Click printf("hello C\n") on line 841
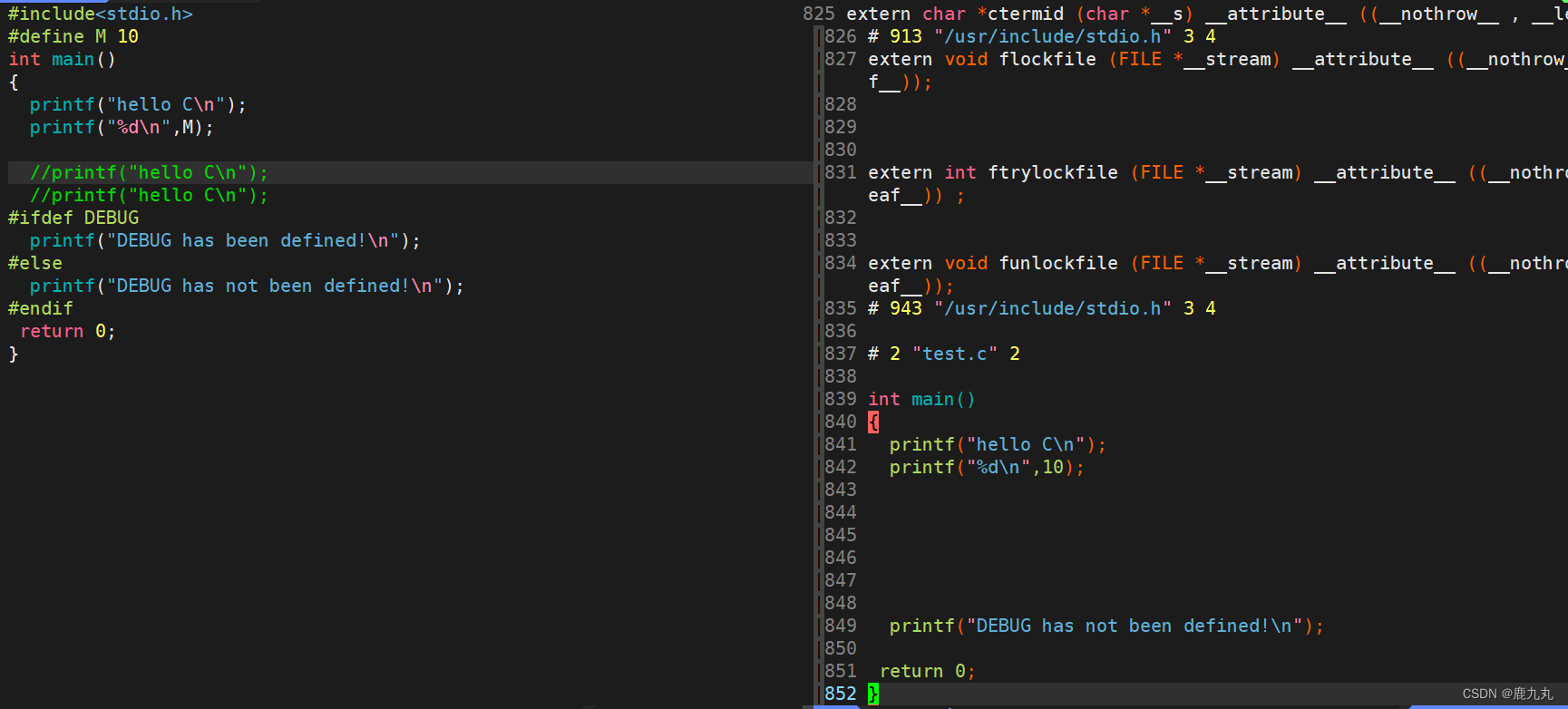The width and height of the screenshot is (1568, 709). pyautogui.click(x=998, y=444)
